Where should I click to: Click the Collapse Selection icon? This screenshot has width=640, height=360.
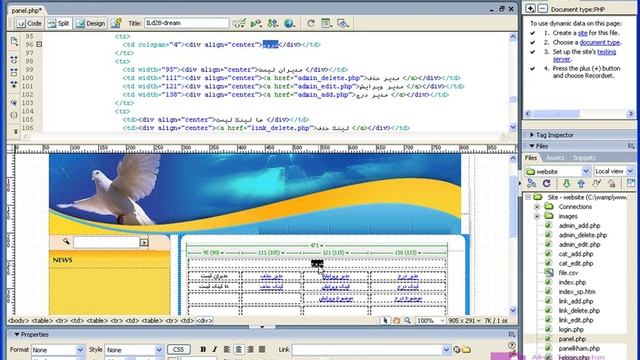pos(14,73)
